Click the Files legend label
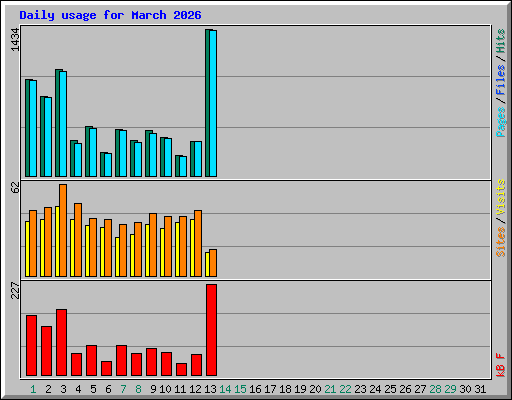Viewport: 512px width, 400px height. pos(501,80)
